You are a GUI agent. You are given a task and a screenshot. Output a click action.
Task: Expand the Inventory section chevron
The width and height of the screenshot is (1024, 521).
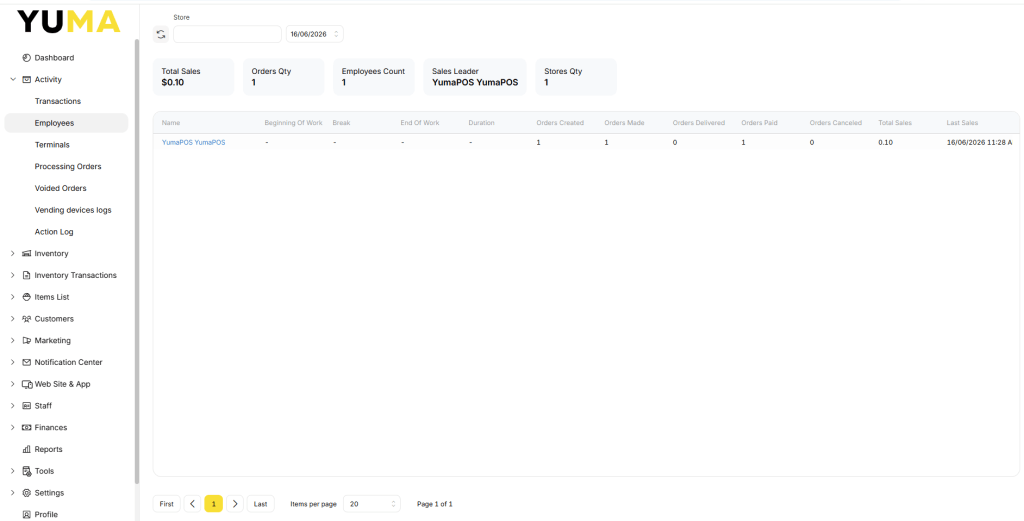[12, 253]
